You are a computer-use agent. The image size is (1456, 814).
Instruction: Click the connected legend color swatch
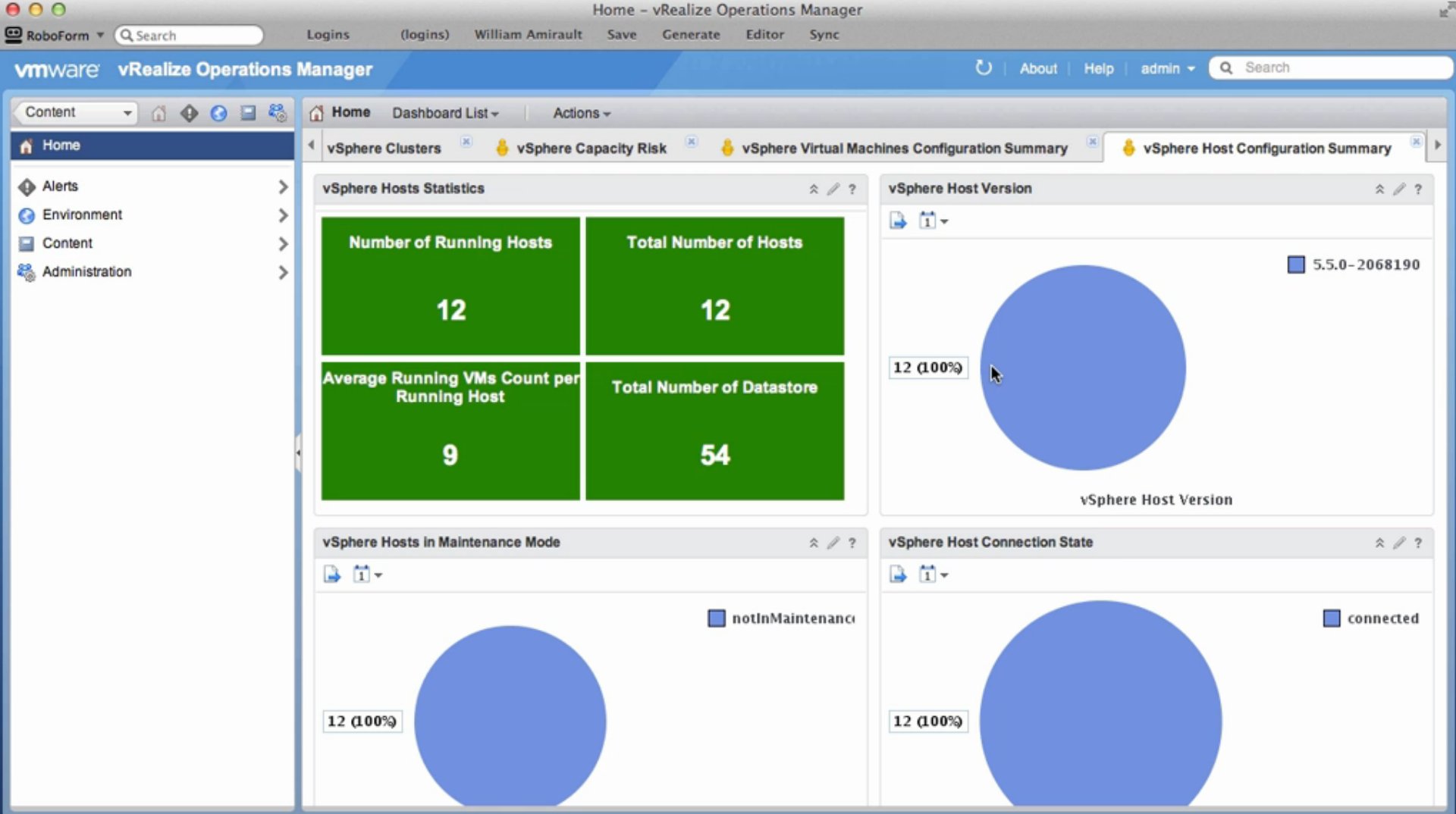pyautogui.click(x=1332, y=618)
